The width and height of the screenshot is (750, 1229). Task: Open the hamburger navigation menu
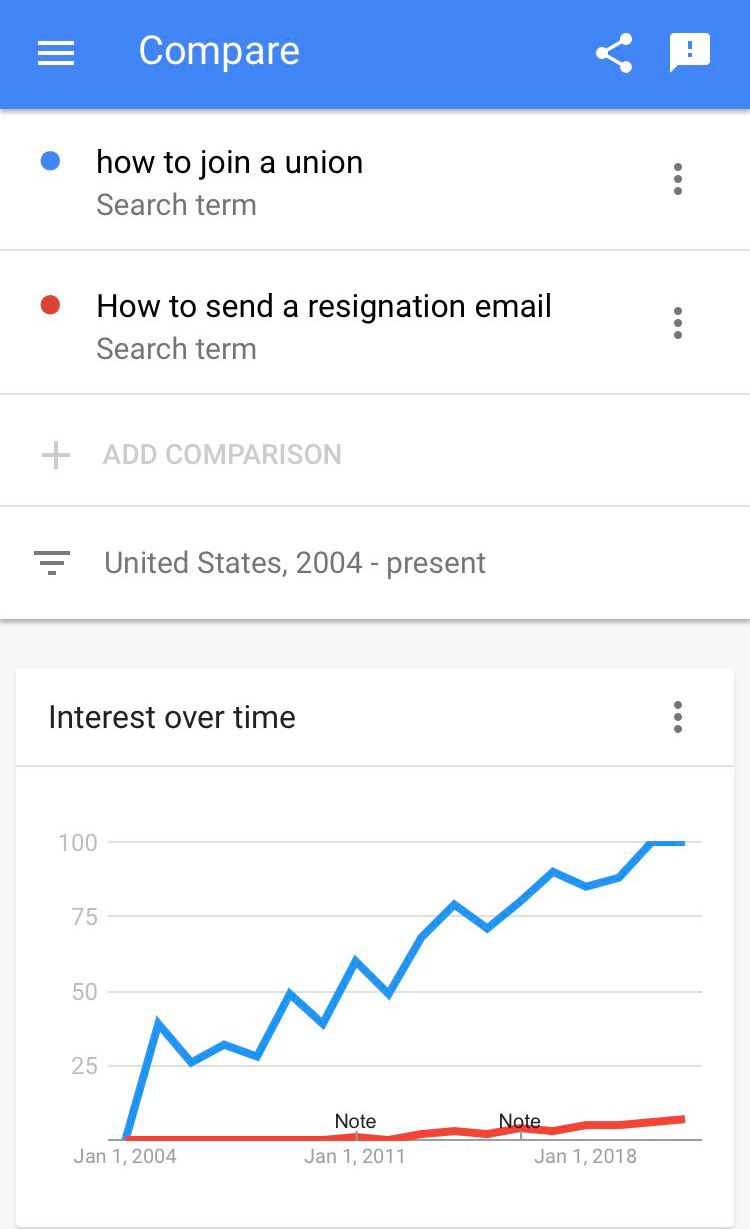(56, 53)
